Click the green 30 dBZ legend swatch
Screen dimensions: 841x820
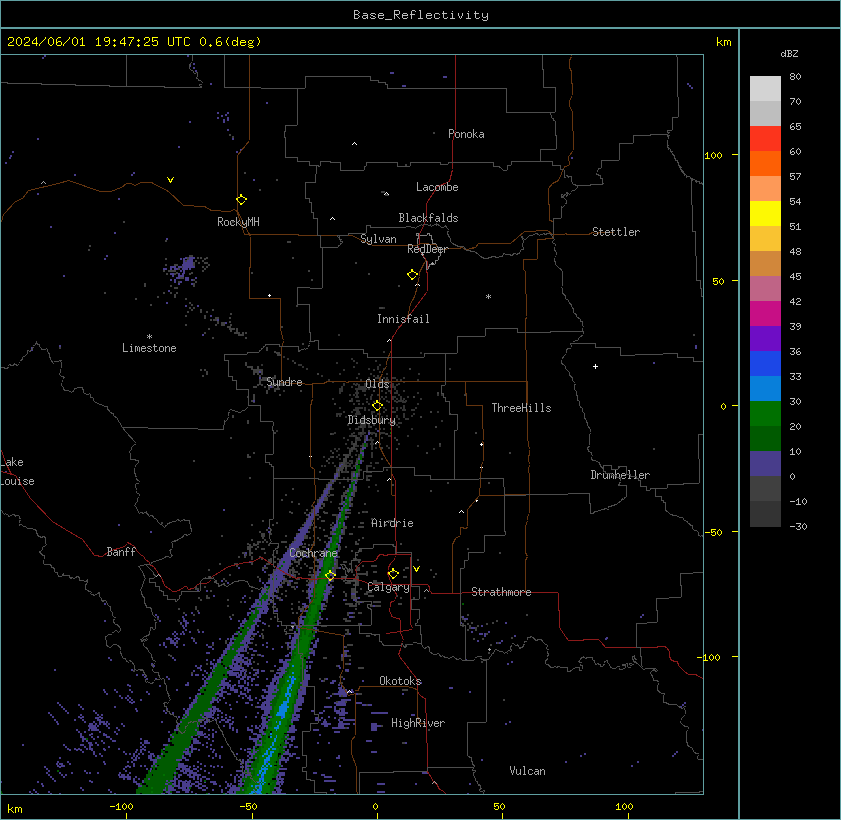tap(765, 413)
